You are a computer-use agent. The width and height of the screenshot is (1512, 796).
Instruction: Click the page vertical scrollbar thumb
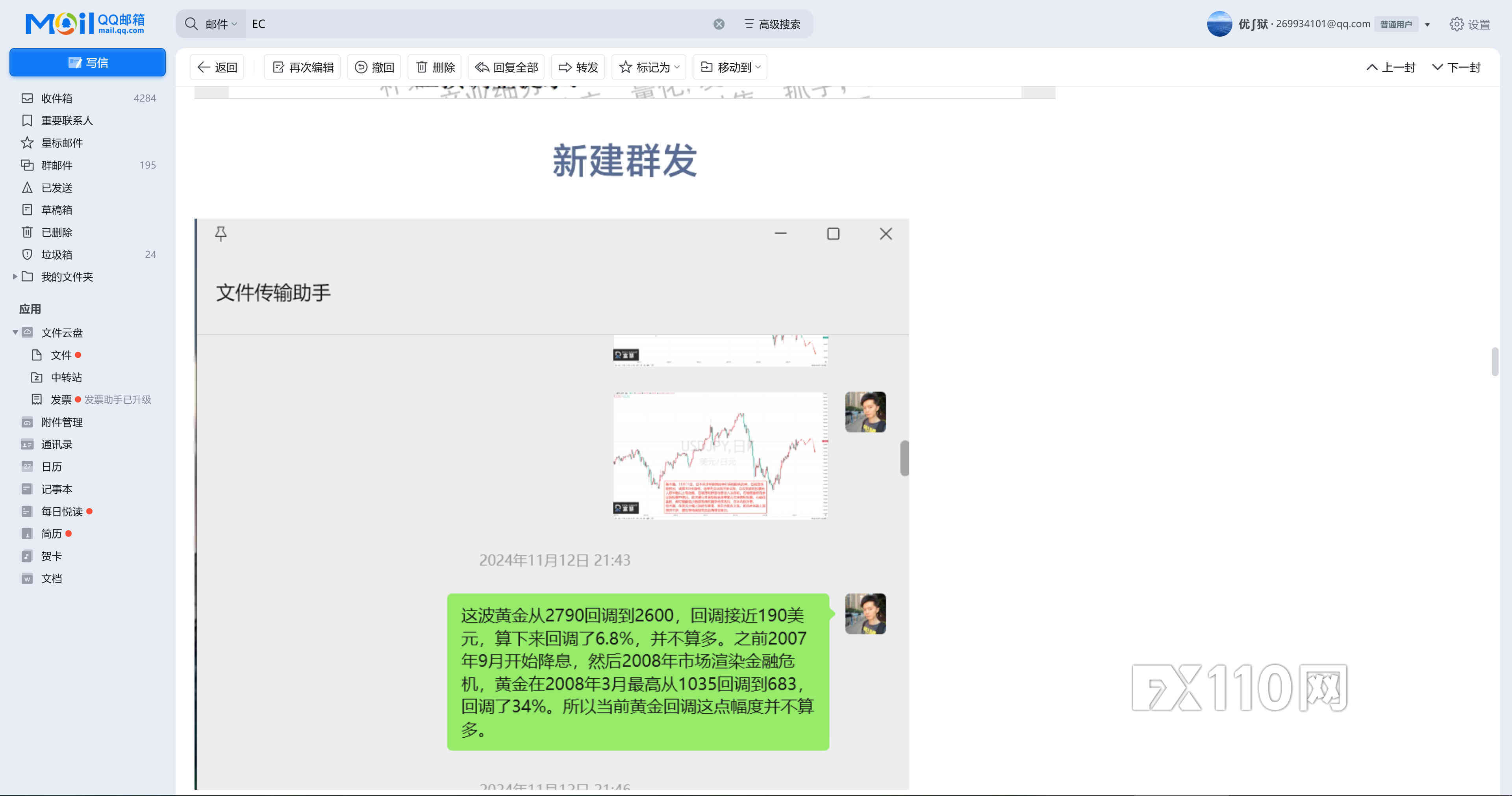[1494, 362]
